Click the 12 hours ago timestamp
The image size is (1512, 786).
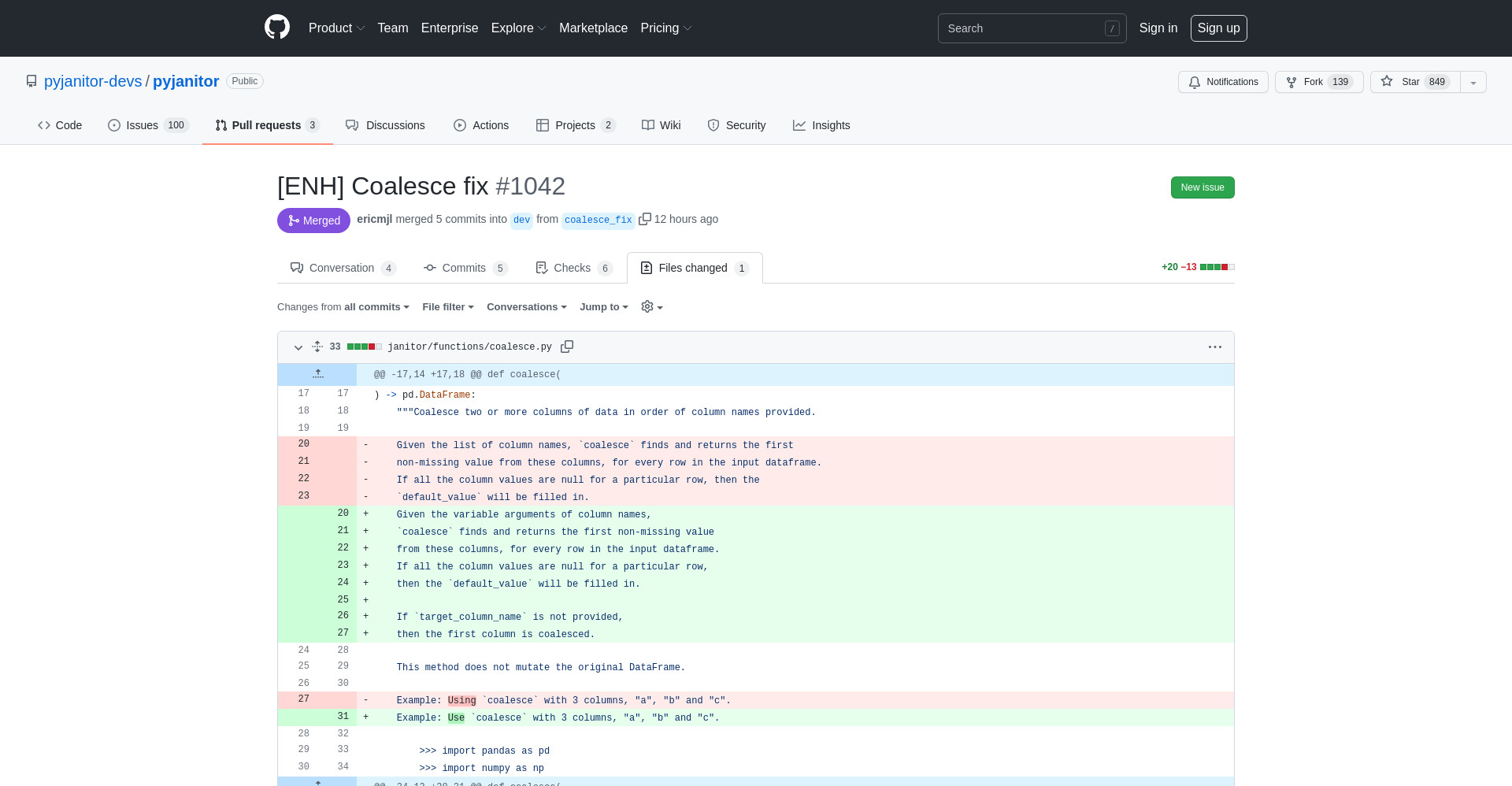coord(686,219)
